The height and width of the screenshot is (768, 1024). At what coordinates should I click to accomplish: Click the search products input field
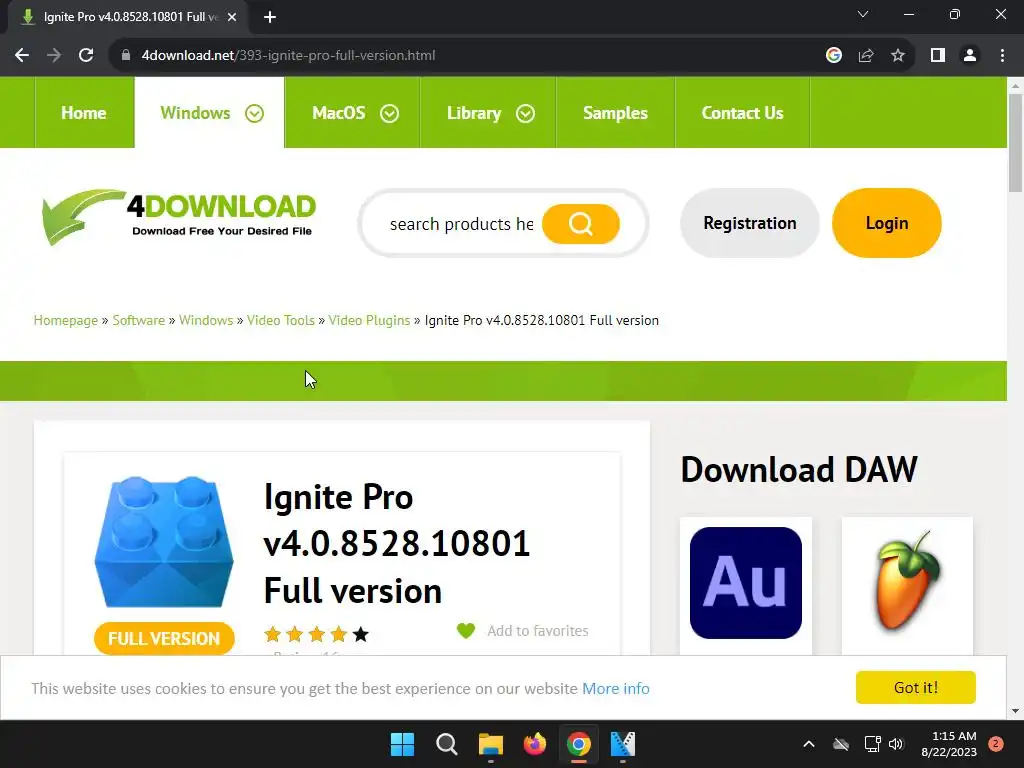[461, 224]
